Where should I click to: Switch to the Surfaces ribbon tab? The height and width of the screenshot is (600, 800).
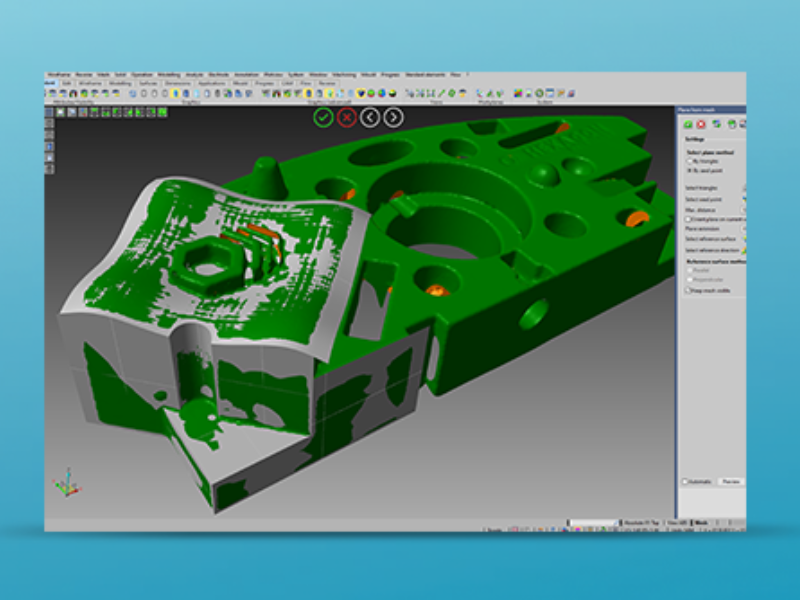point(146,81)
